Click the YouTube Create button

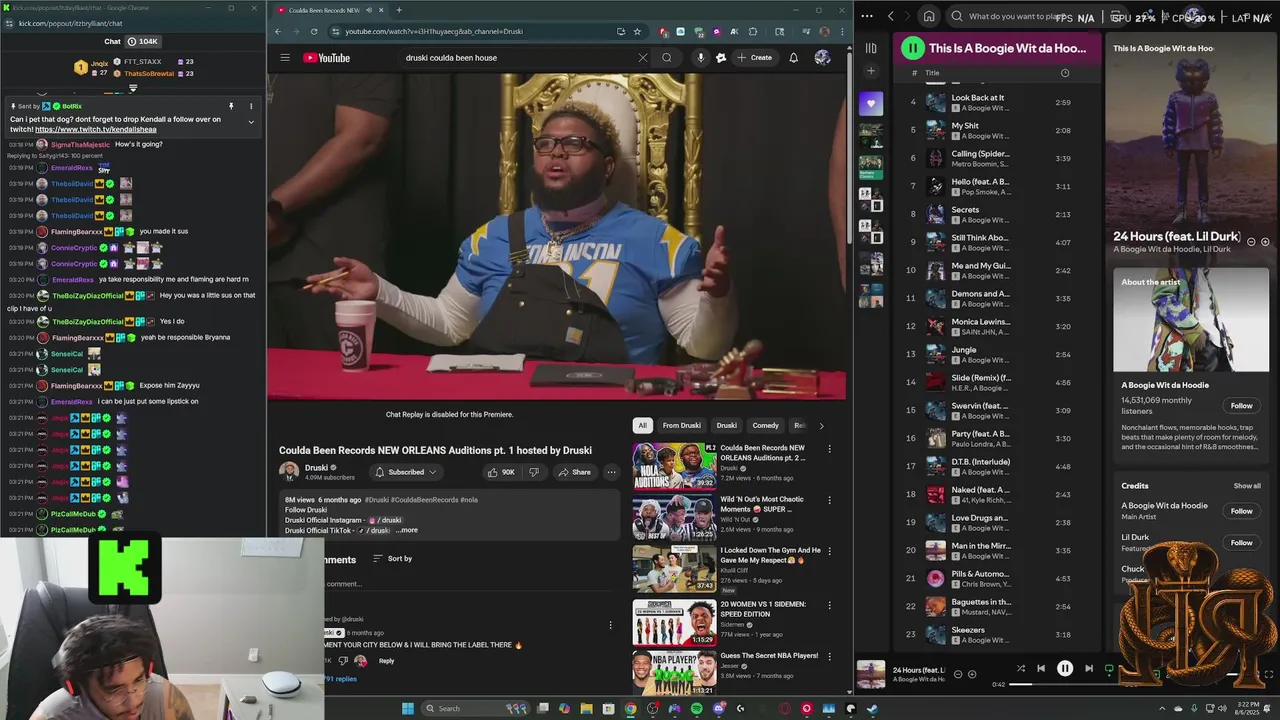[755, 58]
